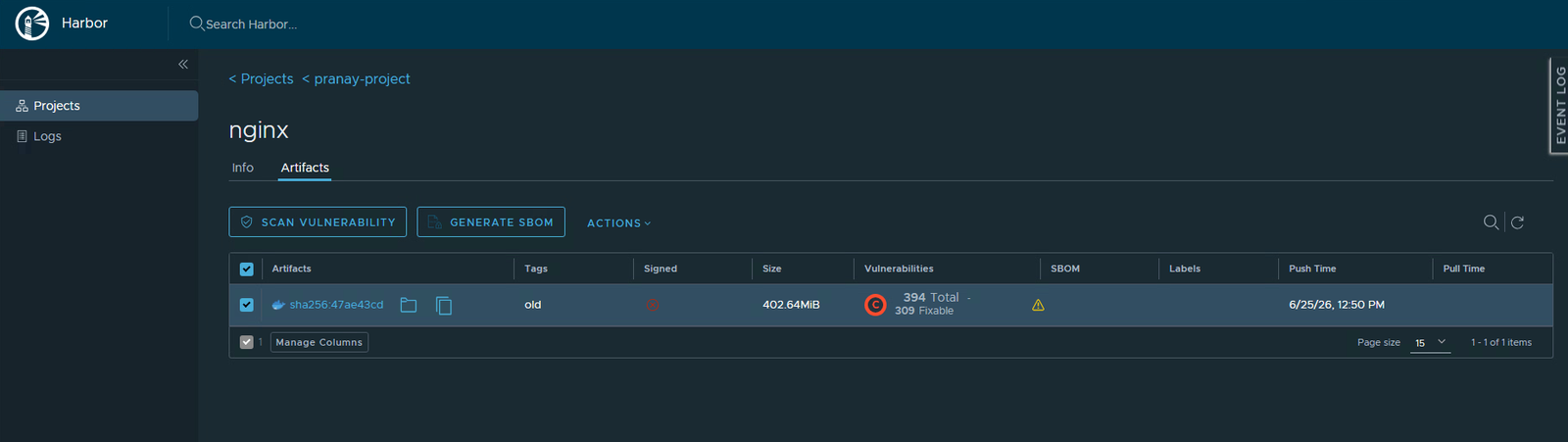Open artifact sha256:47ae43cd link
1568x442 pixels.
click(x=336, y=305)
